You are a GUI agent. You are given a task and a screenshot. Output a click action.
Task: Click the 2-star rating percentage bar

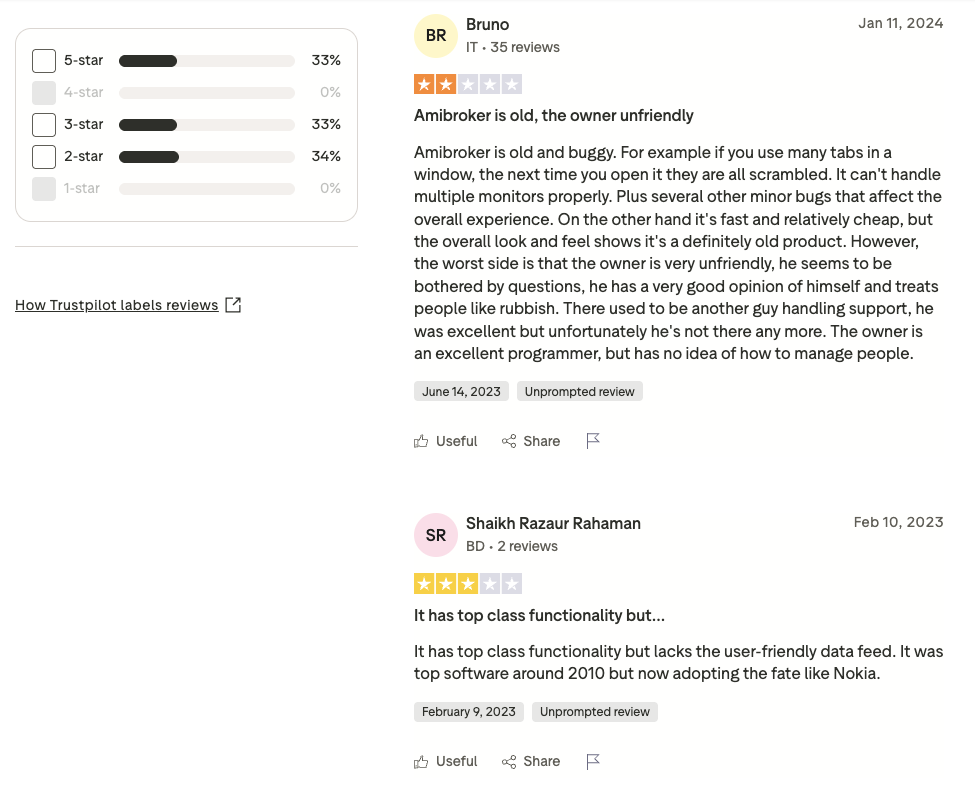206,157
